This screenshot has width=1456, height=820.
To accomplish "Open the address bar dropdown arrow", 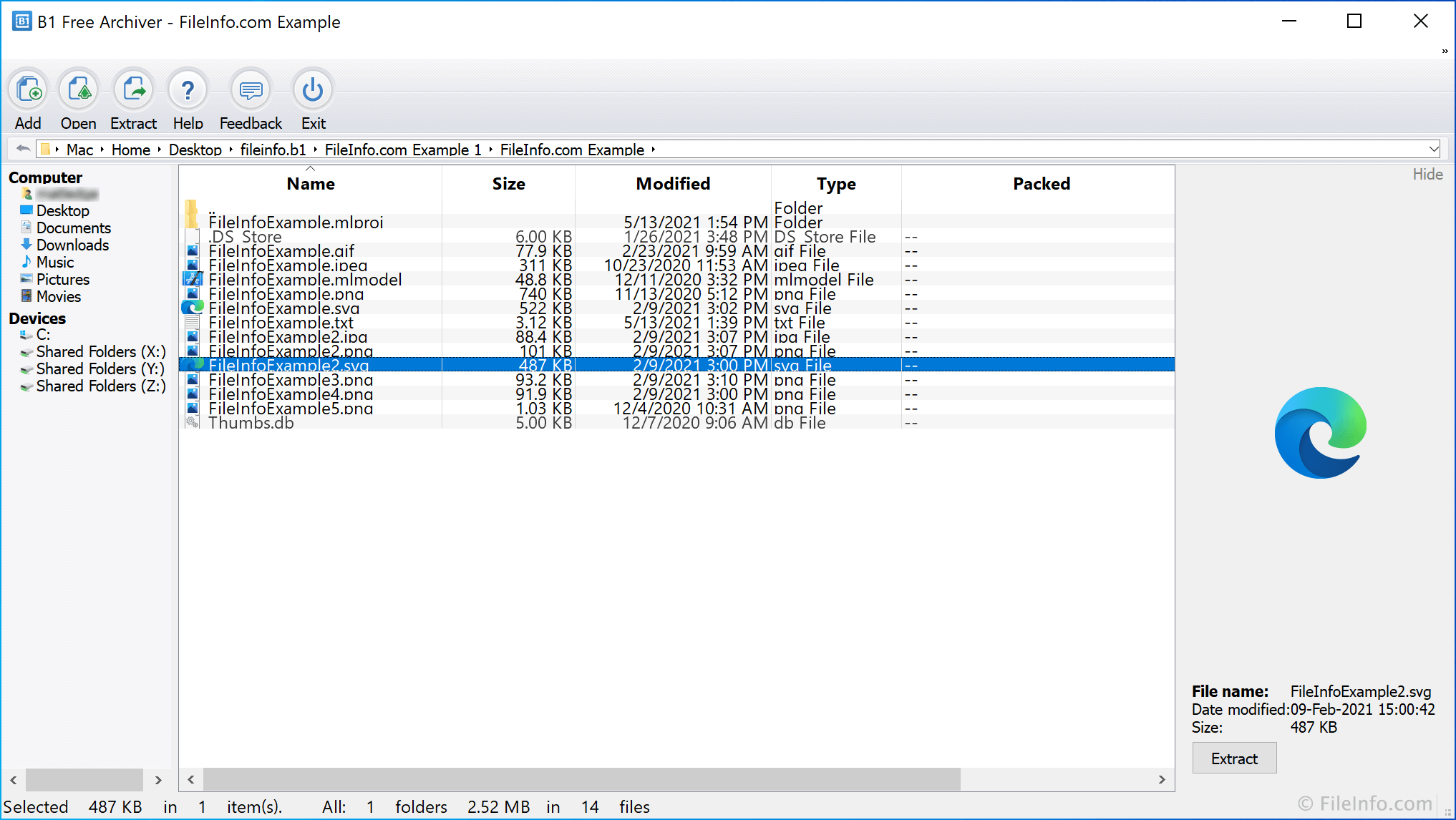I will click(x=1434, y=149).
